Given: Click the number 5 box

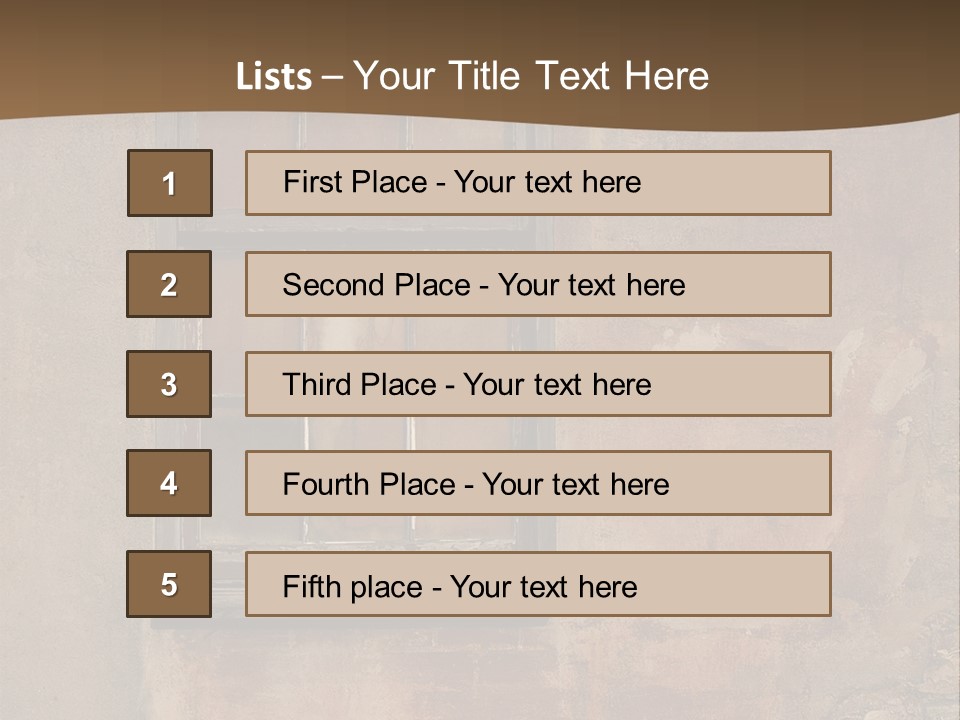Looking at the screenshot, I should (x=169, y=584).
